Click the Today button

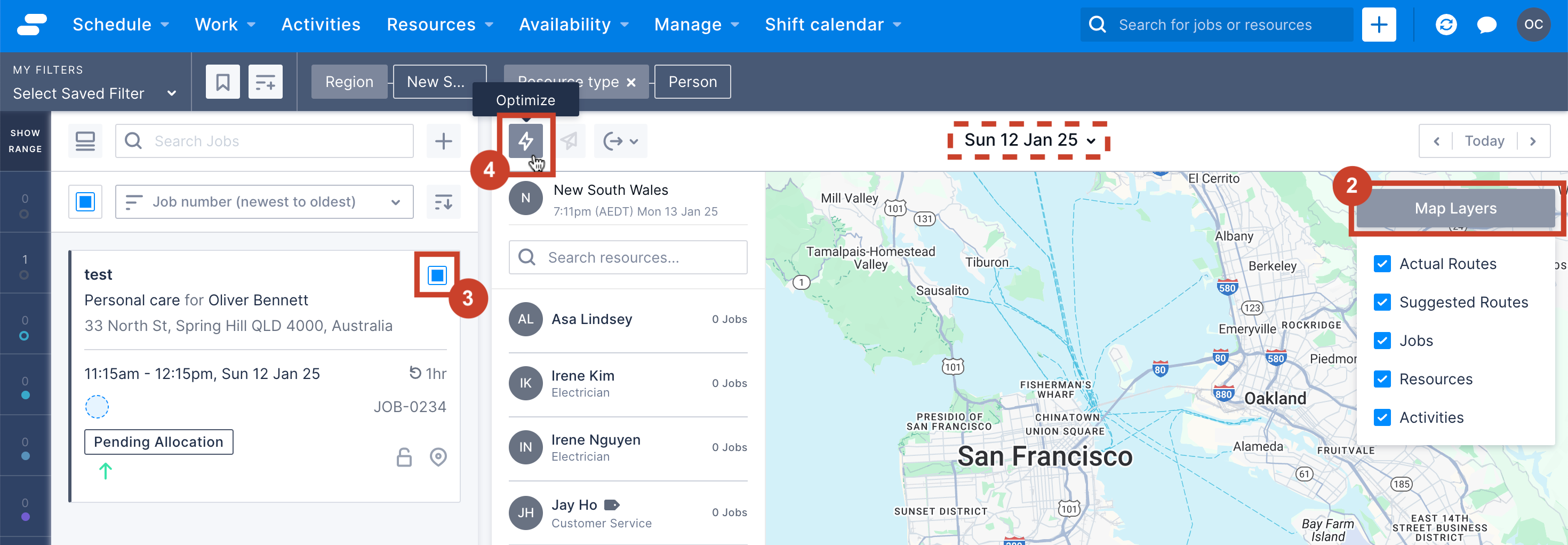pyautogui.click(x=1484, y=141)
